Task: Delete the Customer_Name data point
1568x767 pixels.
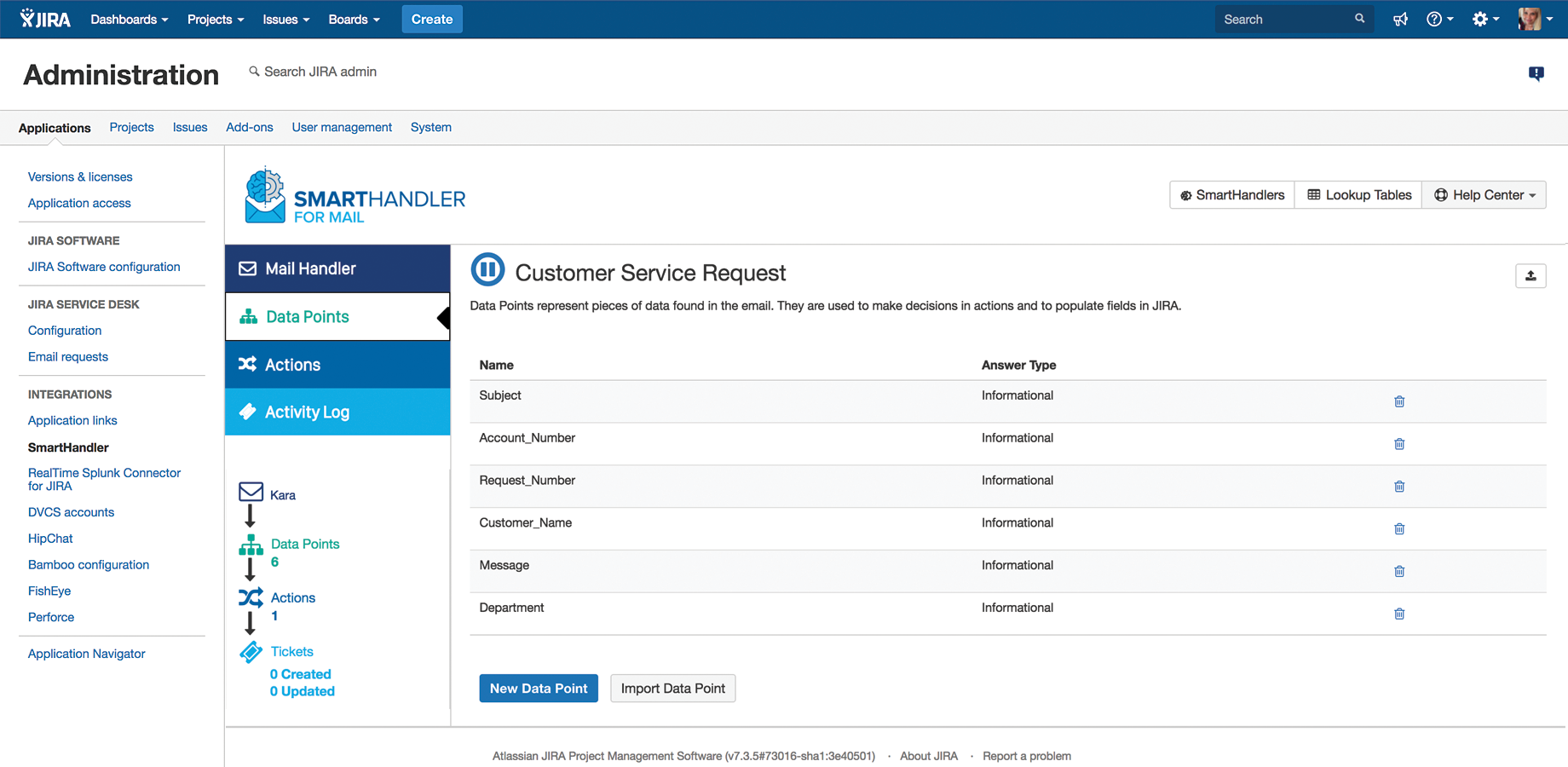Action: (1399, 529)
